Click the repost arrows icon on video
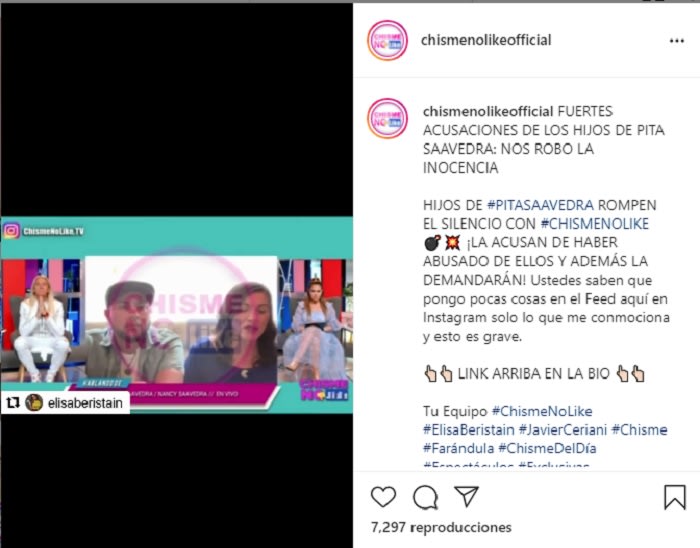Image resolution: width=700 pixels, height=548 pixels. [x=12, y=403]
